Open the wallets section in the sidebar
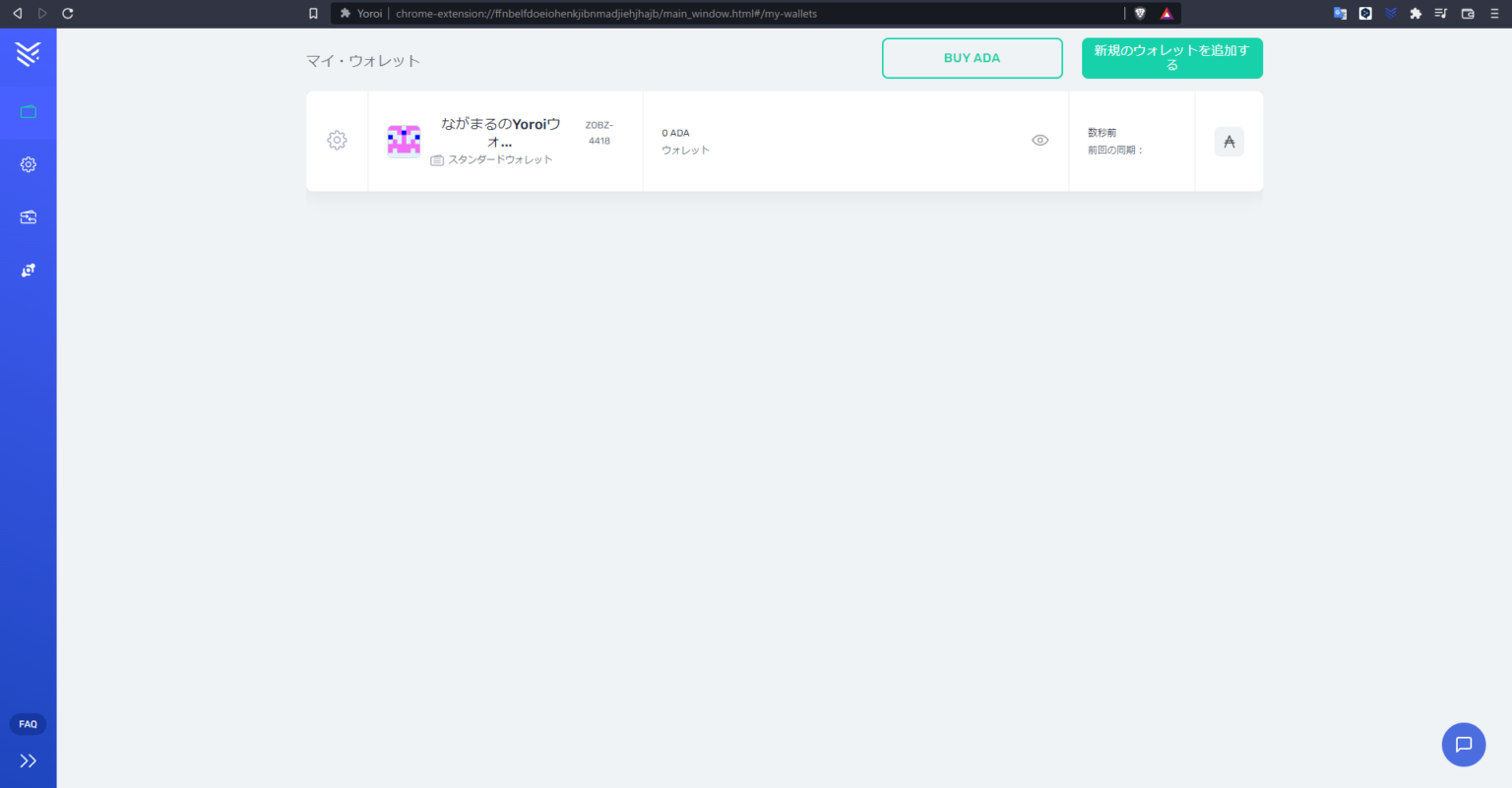 (x=28, y=112)
